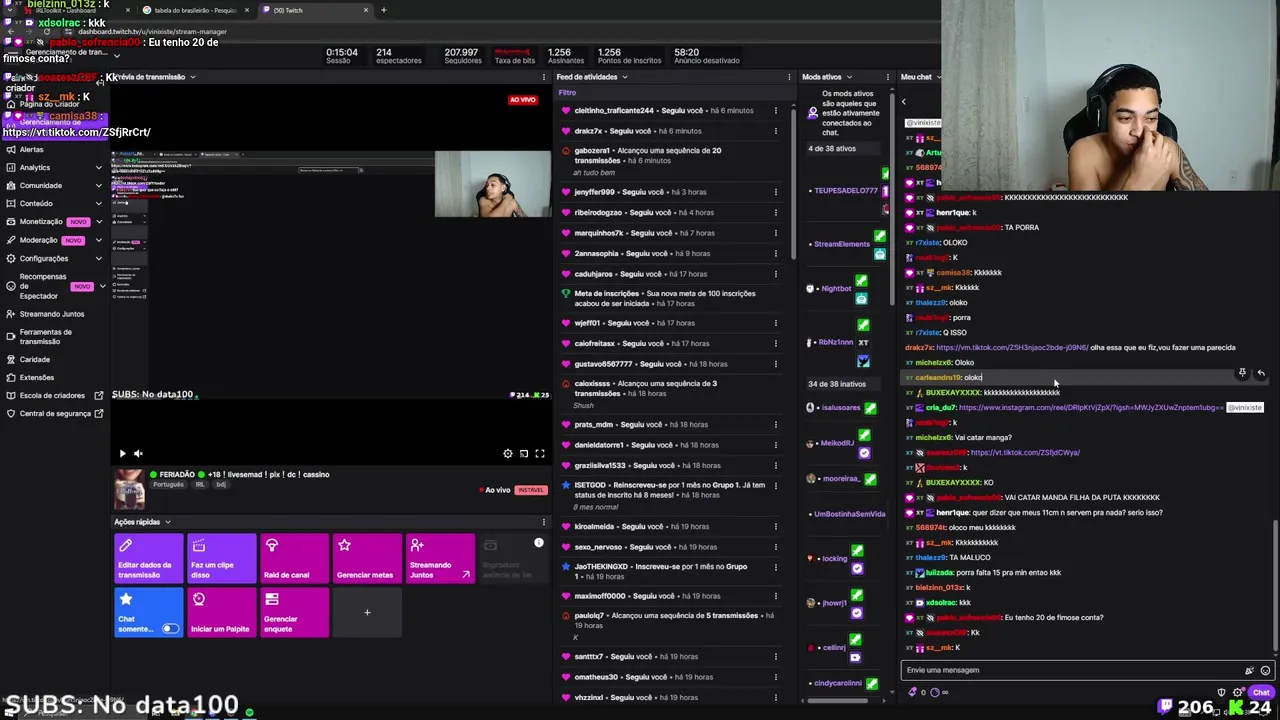Open options for wjeff01 follow entry

click(775, 323)
